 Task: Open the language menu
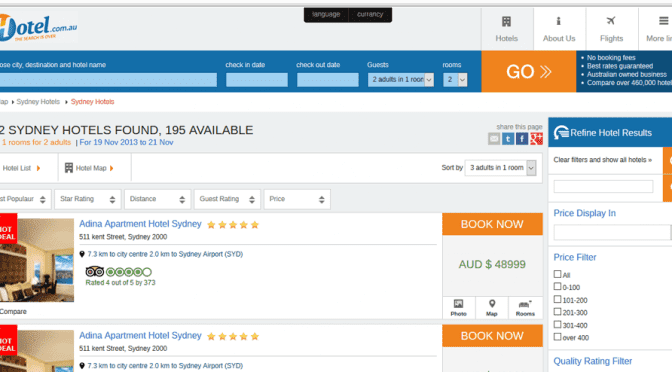326,15
